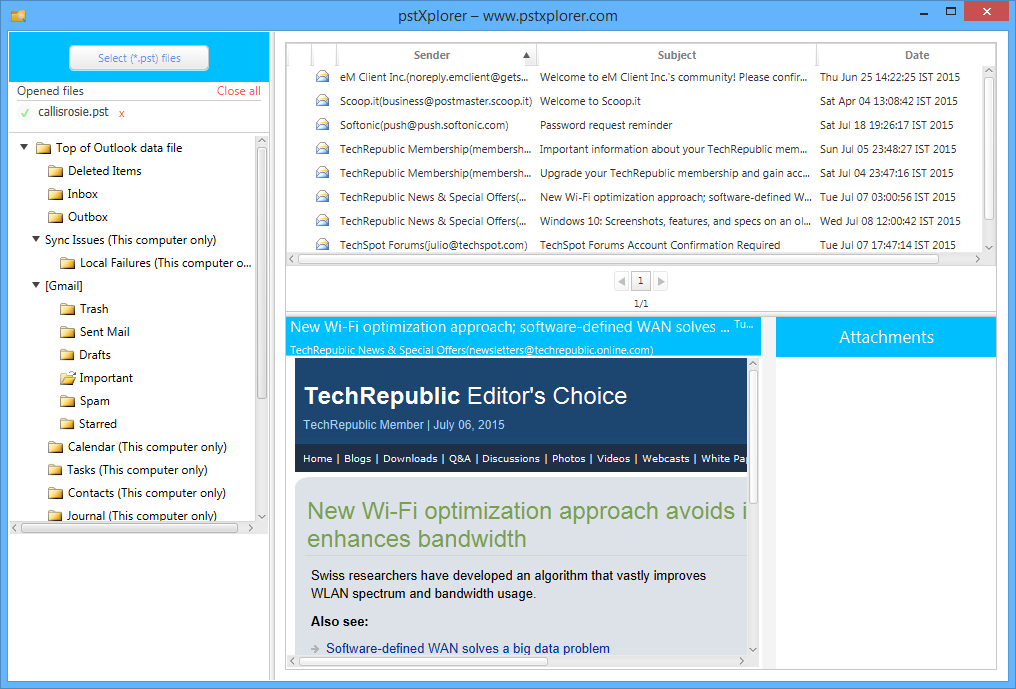Click the Trash folder icon
This screenshot has width=1016, height=689.
pyautogui.click(x=67, y=309)
